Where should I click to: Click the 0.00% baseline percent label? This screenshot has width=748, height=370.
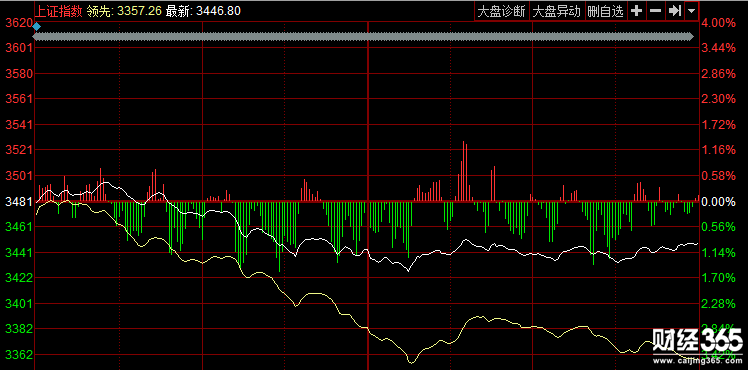pos(719,201)
